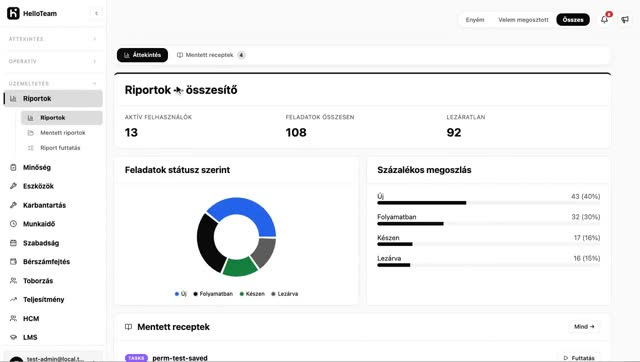This screenshot has height=362, width=640.
Task: Click the folder icon beside Mentett riportok
Action: [x=31, y=133]
